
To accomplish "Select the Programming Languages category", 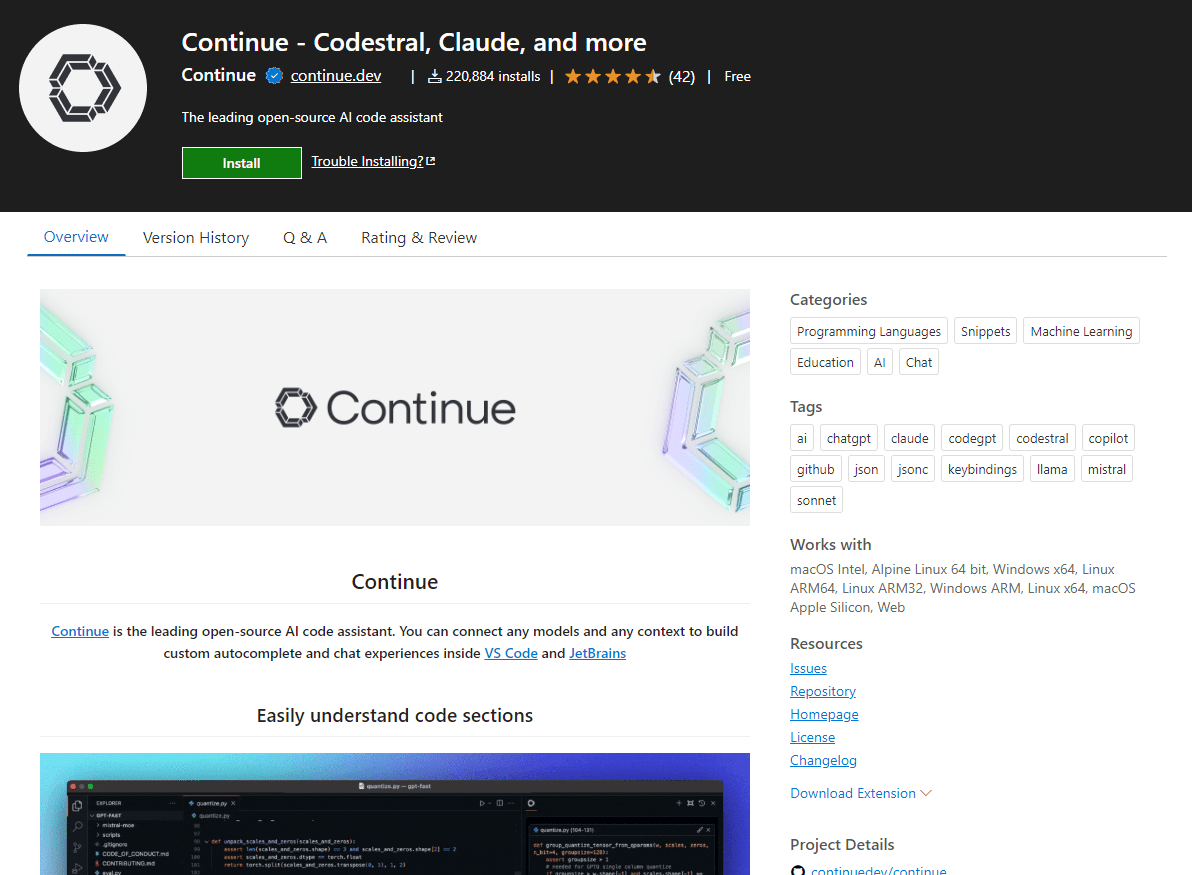I will (x=869, y=331).
